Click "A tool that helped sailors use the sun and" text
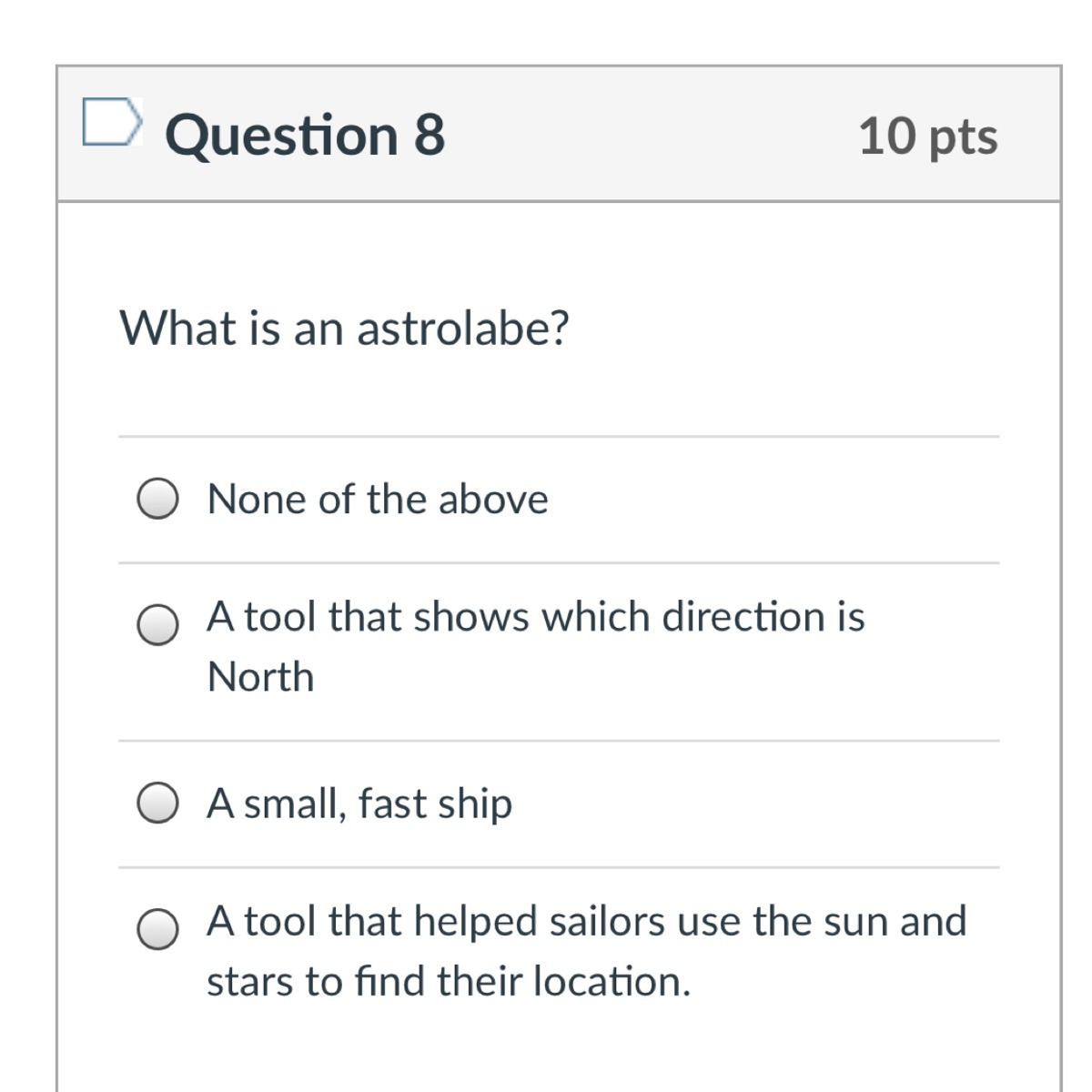This screenshot has width=1092, height=1092. (x=586, y=921)
